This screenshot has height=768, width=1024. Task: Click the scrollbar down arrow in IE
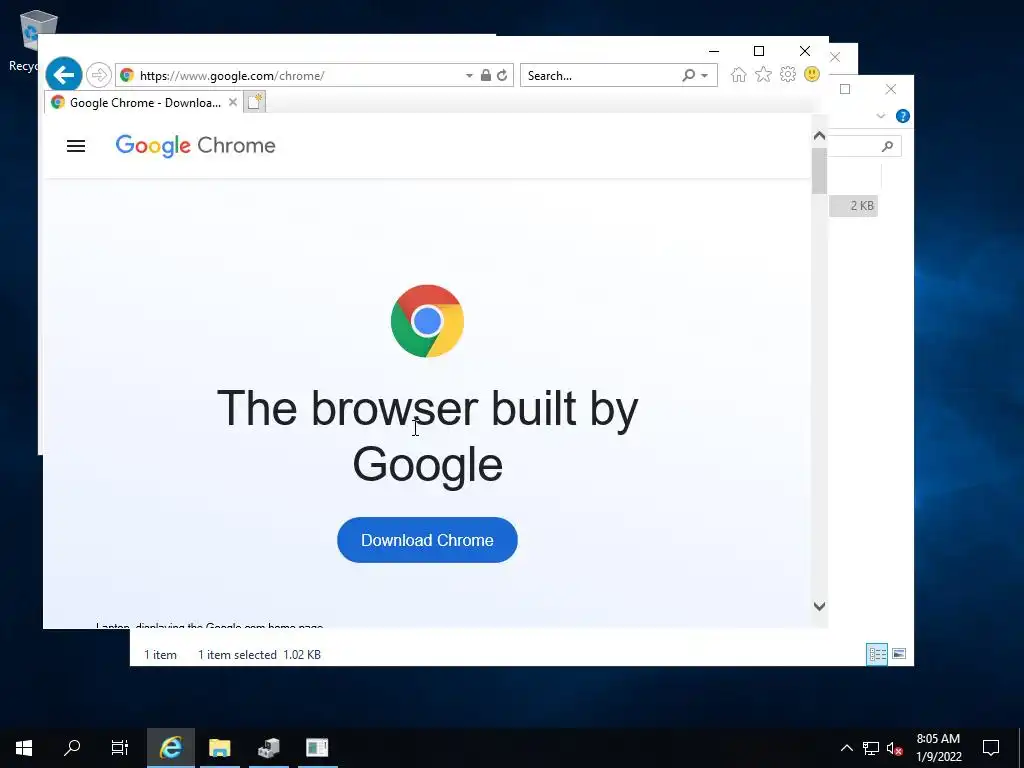coord(820,606)
